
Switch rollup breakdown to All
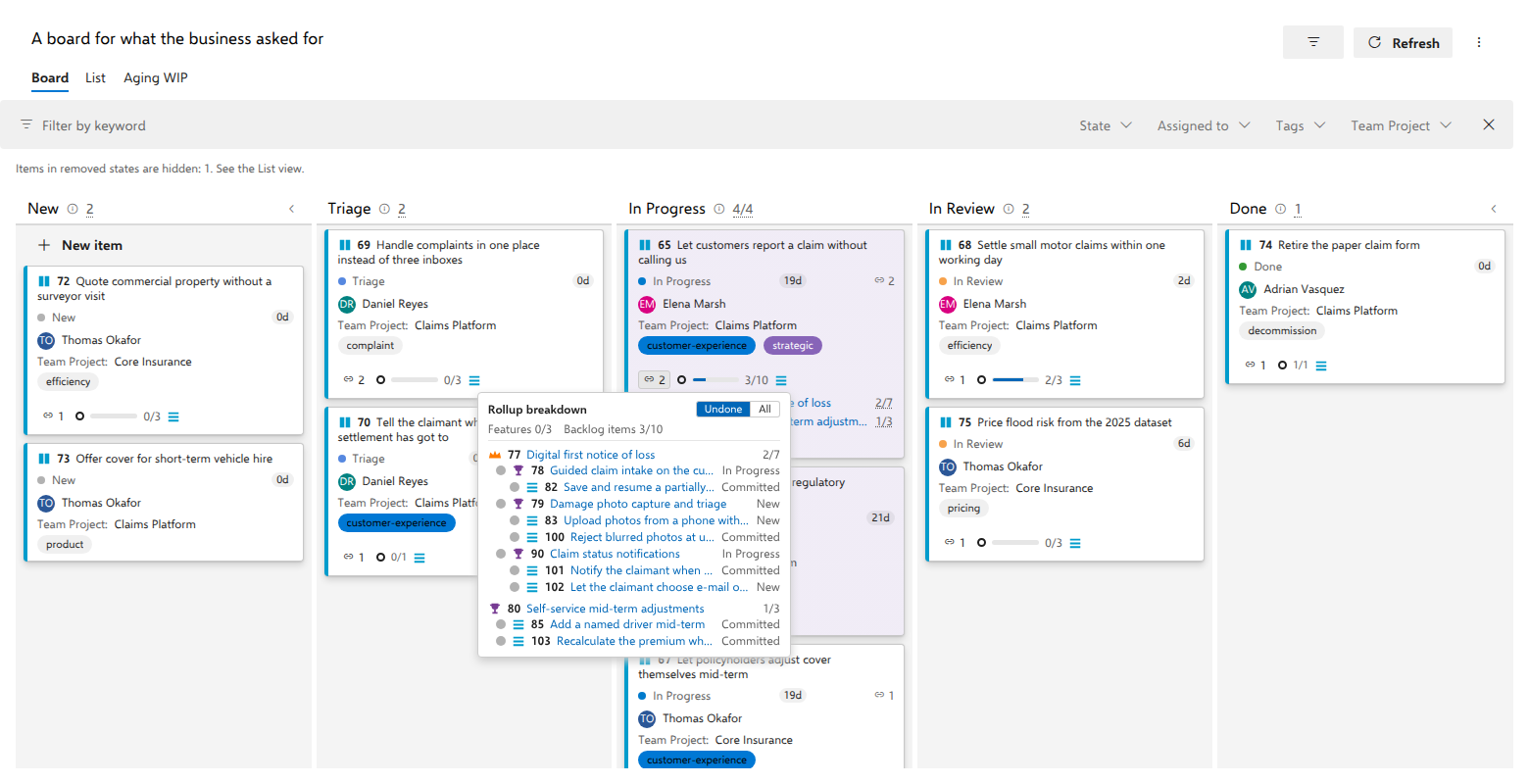tap(765, 410)
